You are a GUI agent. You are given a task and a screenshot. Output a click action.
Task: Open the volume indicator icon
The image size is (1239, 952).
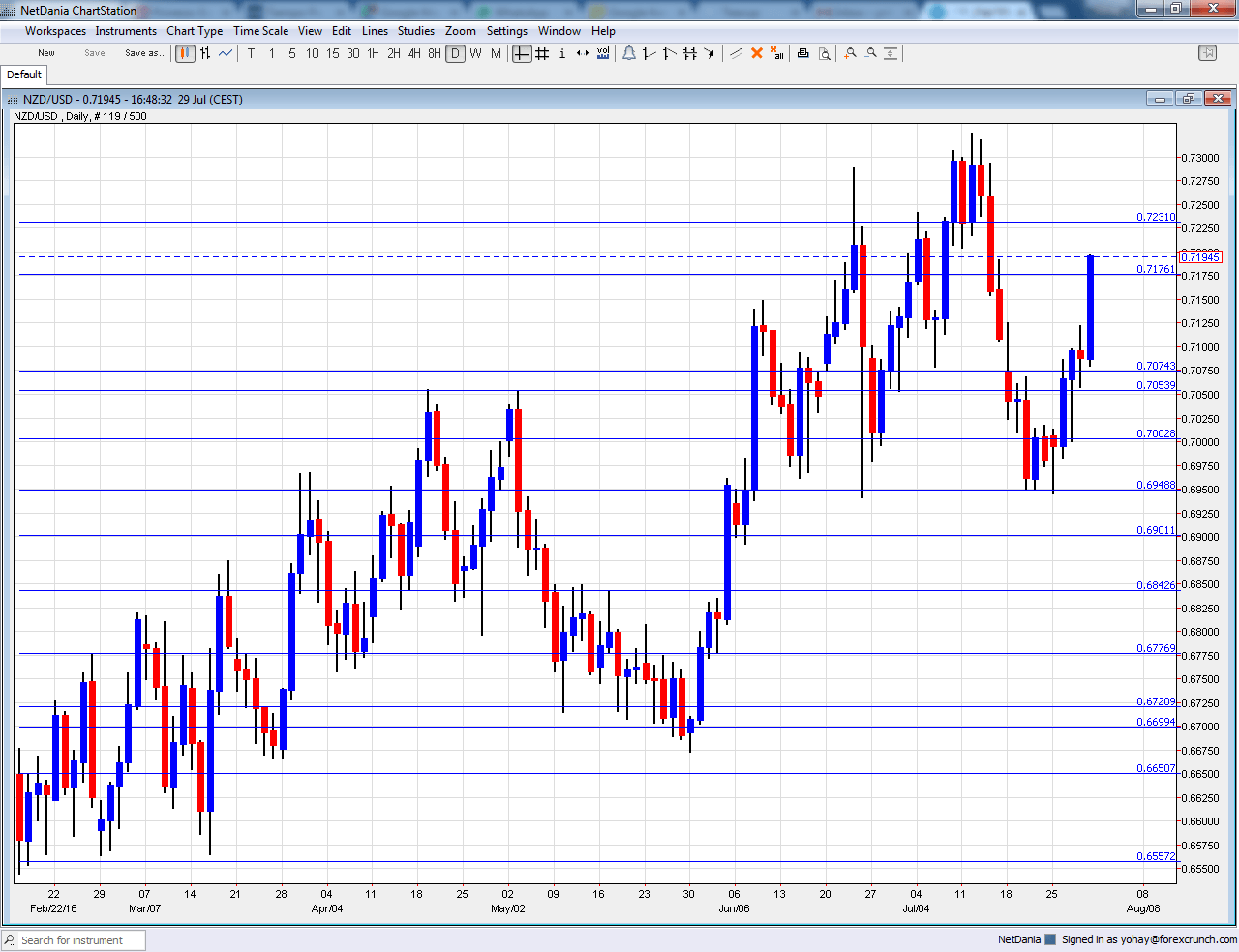tap(602, 53)
